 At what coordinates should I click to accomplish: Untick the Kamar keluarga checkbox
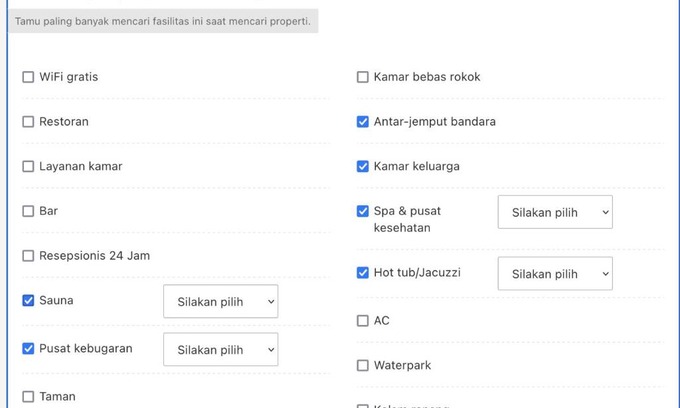click(x=363, y=166)
